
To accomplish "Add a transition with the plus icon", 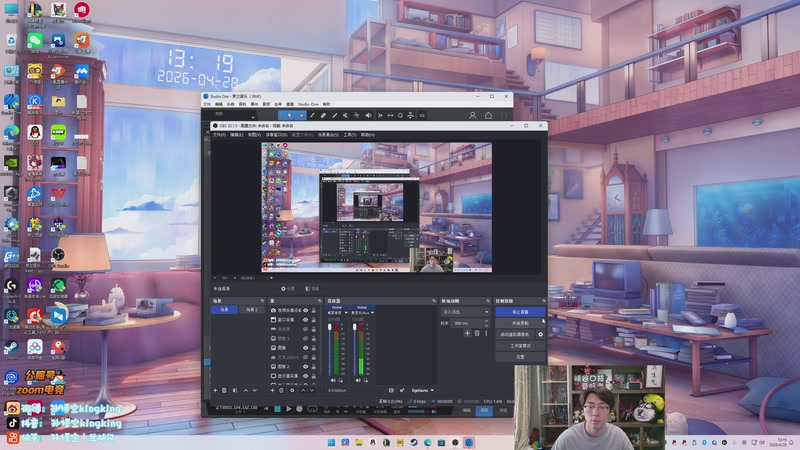I will tap(467, 334).
